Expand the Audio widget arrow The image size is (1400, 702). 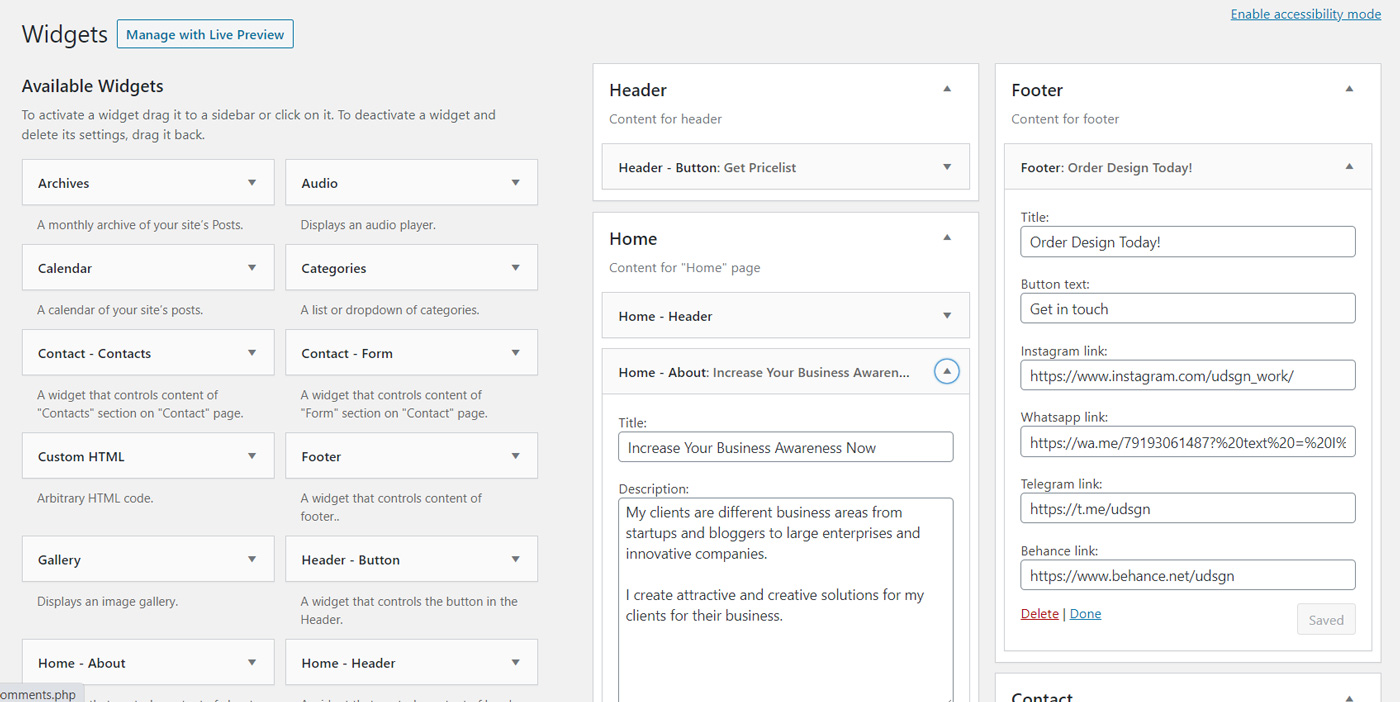515,183
